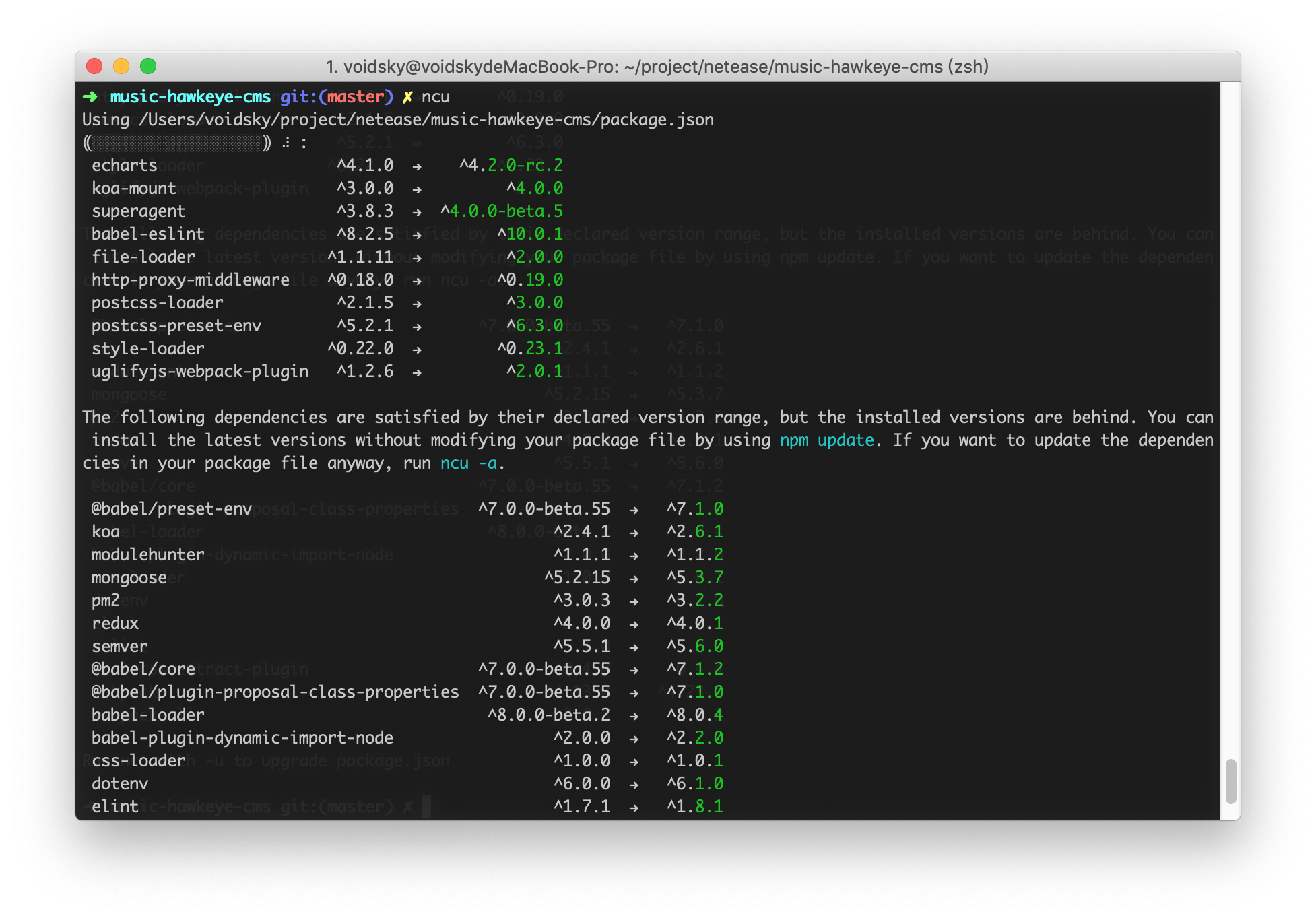The width and height of the screenshot is (1316, 920).
Task: Click the progress bar under package.json path
Action: pos(177,143)
